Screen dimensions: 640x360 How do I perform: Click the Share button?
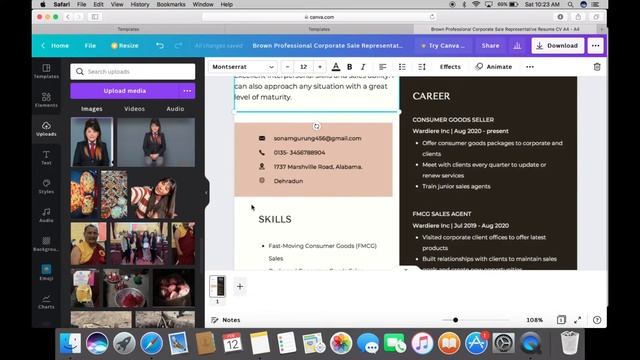pos(490,46)
